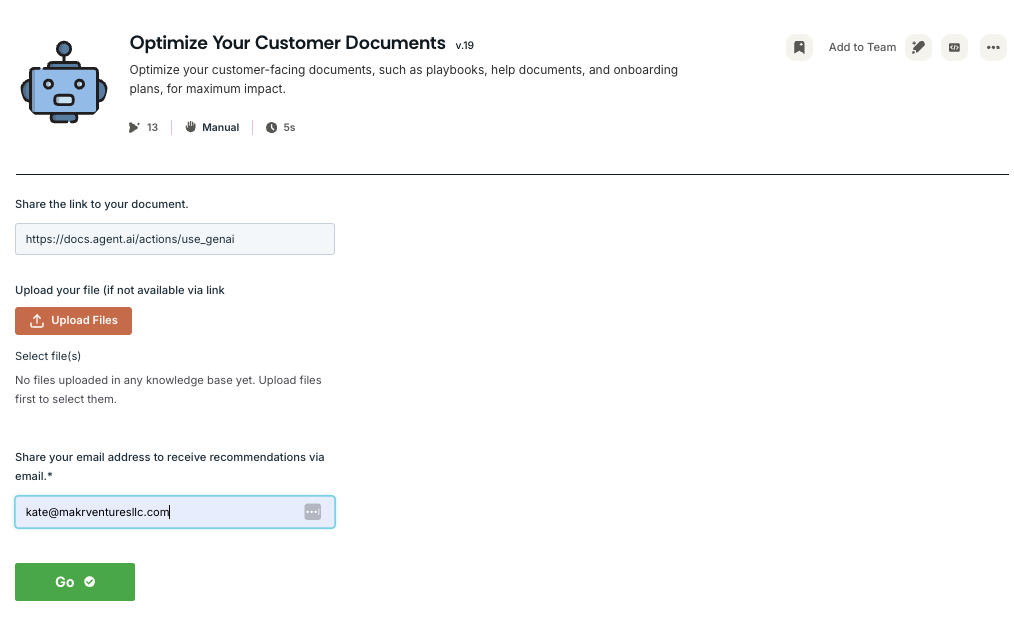Click into the email address input field
The image size is (1014, 617).
click(x=160, y=512)
